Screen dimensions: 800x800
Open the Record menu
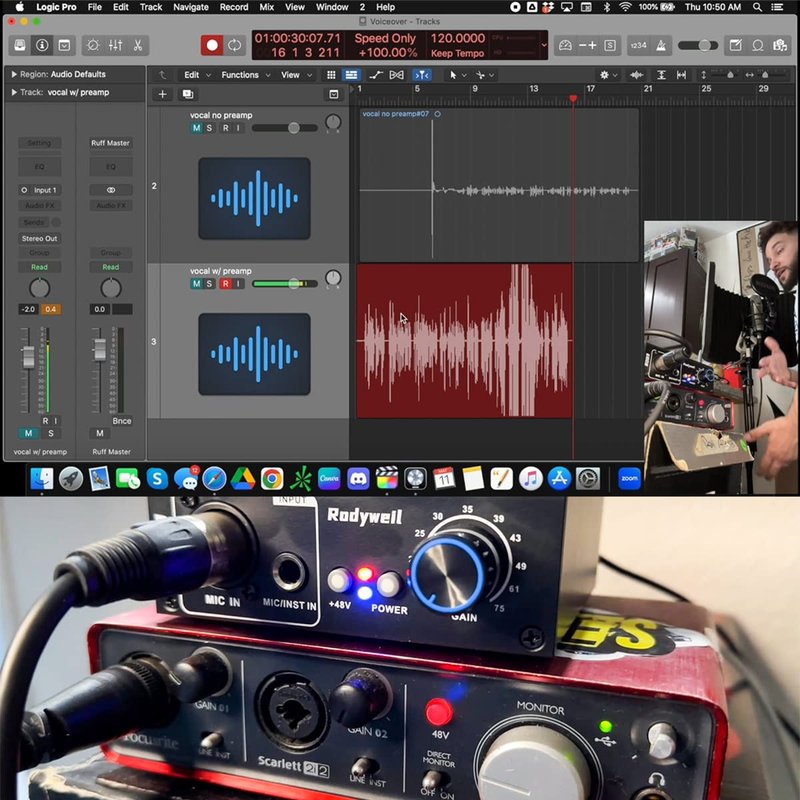tap(234, 7)
